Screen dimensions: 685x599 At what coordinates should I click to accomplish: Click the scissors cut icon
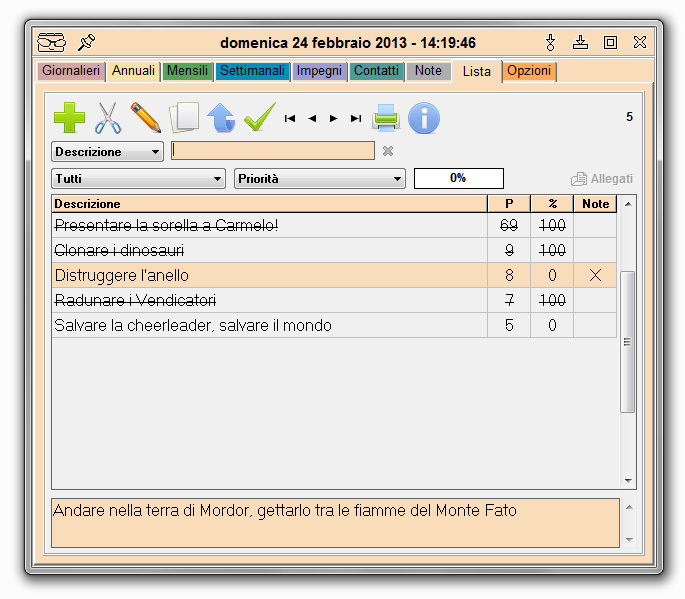coord(107,118)
